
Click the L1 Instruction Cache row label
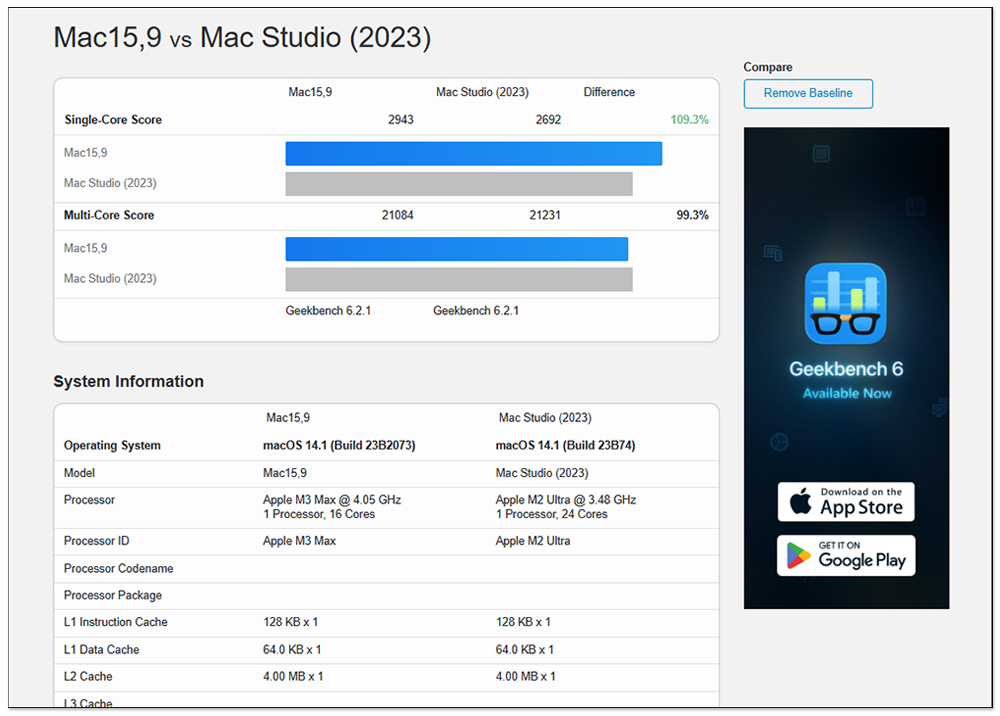(x=115, y=622)
